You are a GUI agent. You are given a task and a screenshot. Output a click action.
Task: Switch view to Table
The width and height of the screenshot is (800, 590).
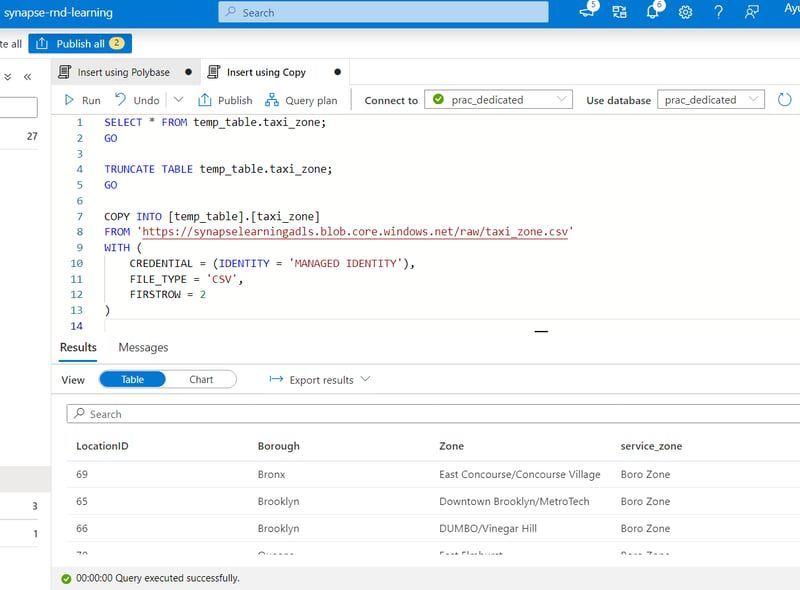(132, 379)
